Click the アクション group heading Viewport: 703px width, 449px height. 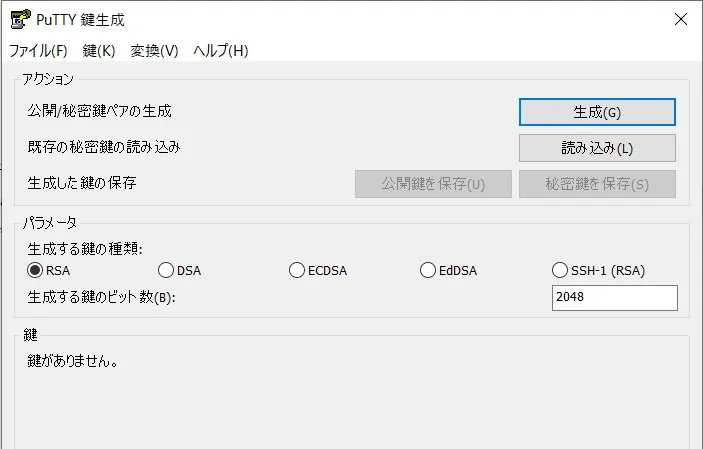click(x=48, y=79)
